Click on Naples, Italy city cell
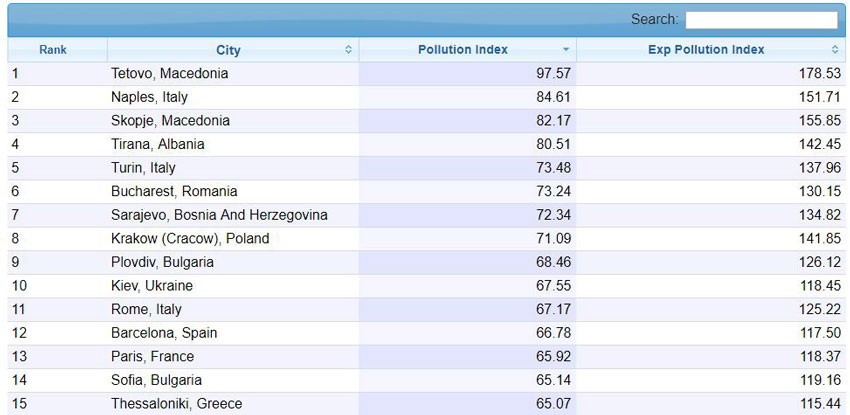 [x=149, y=98]
